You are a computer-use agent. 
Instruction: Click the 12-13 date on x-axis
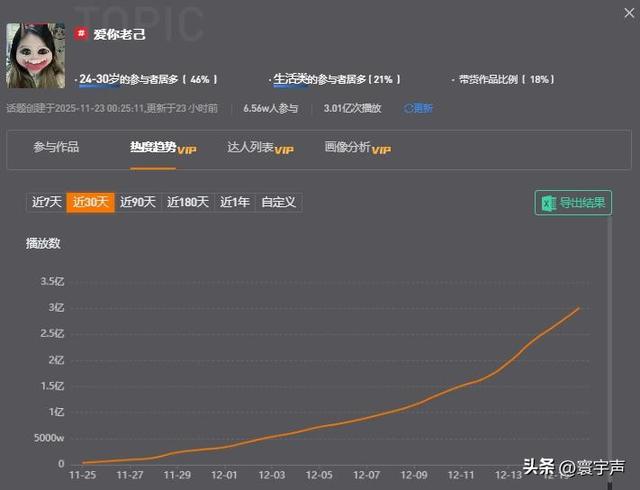(x=509, y=475)
